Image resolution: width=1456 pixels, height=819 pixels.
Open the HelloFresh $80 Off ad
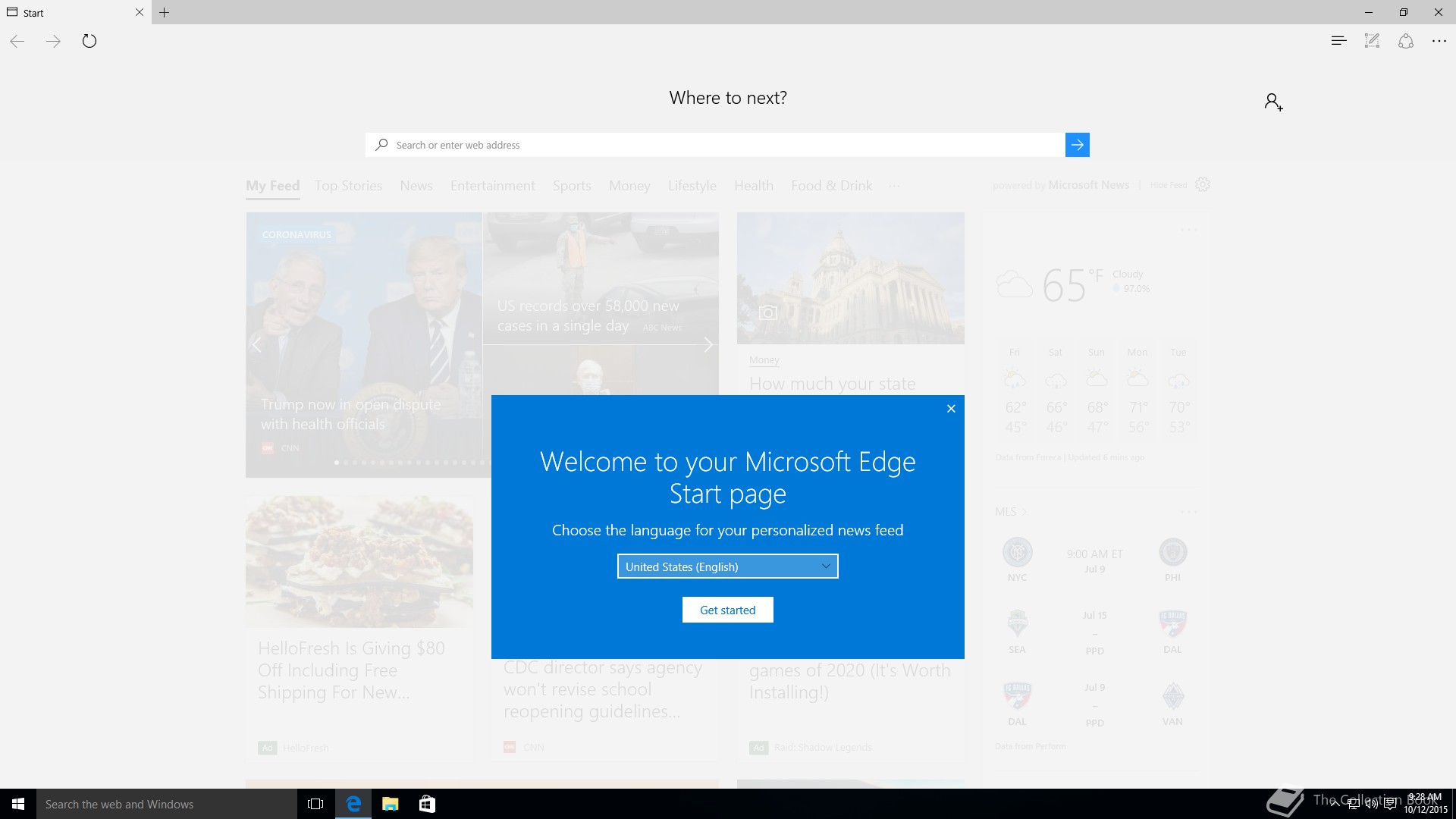(351, 670)
